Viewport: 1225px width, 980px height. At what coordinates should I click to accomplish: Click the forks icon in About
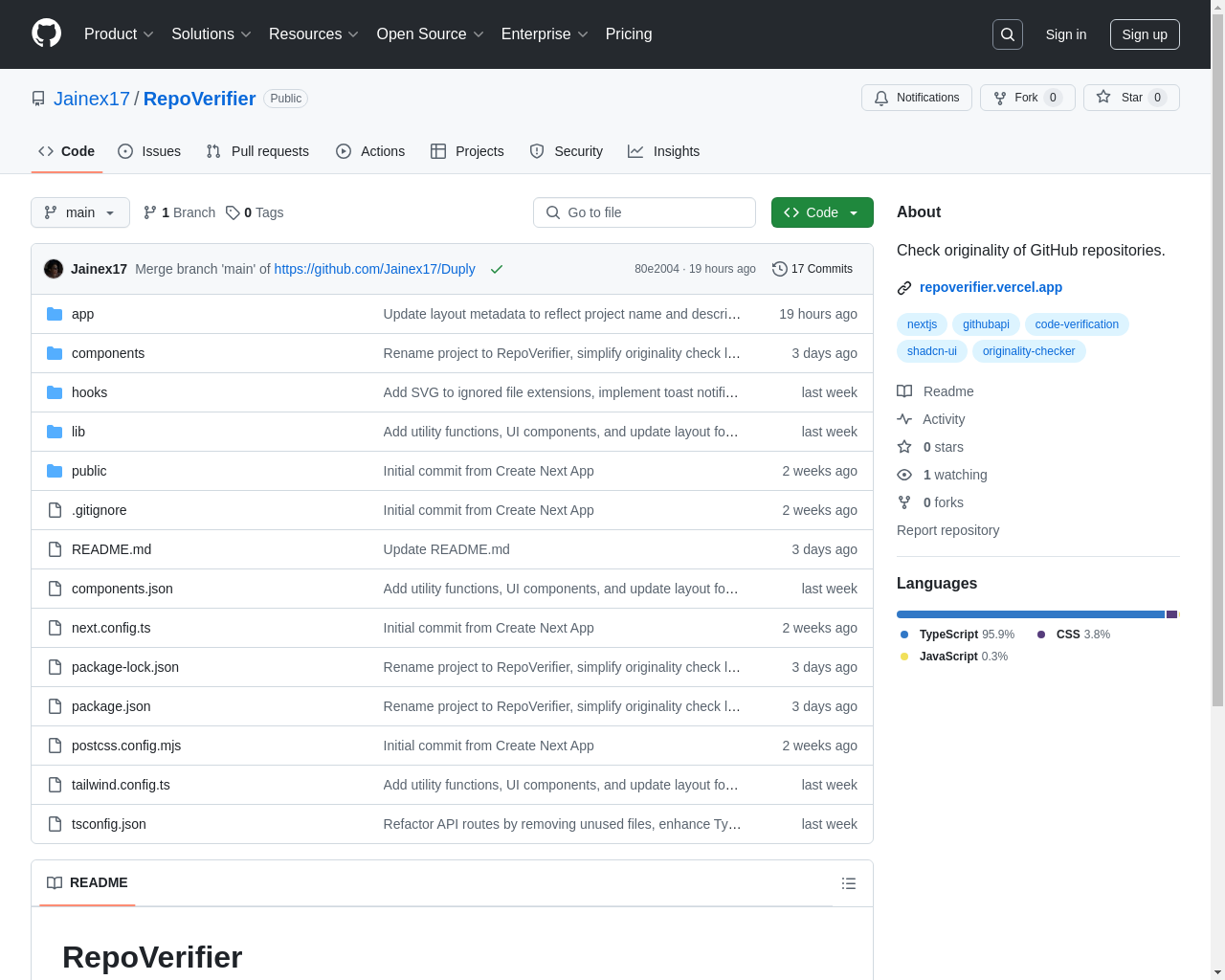[x=904, y=502]
